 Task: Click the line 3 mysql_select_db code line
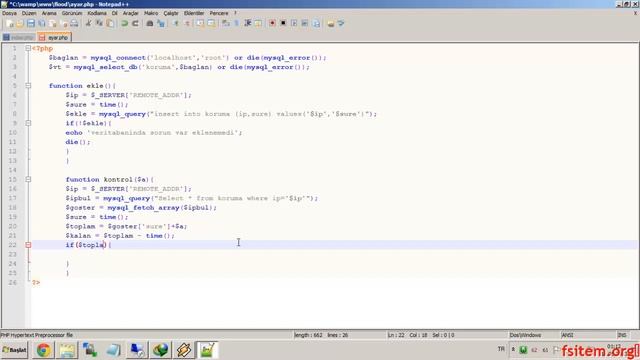(x=179, y=67)
